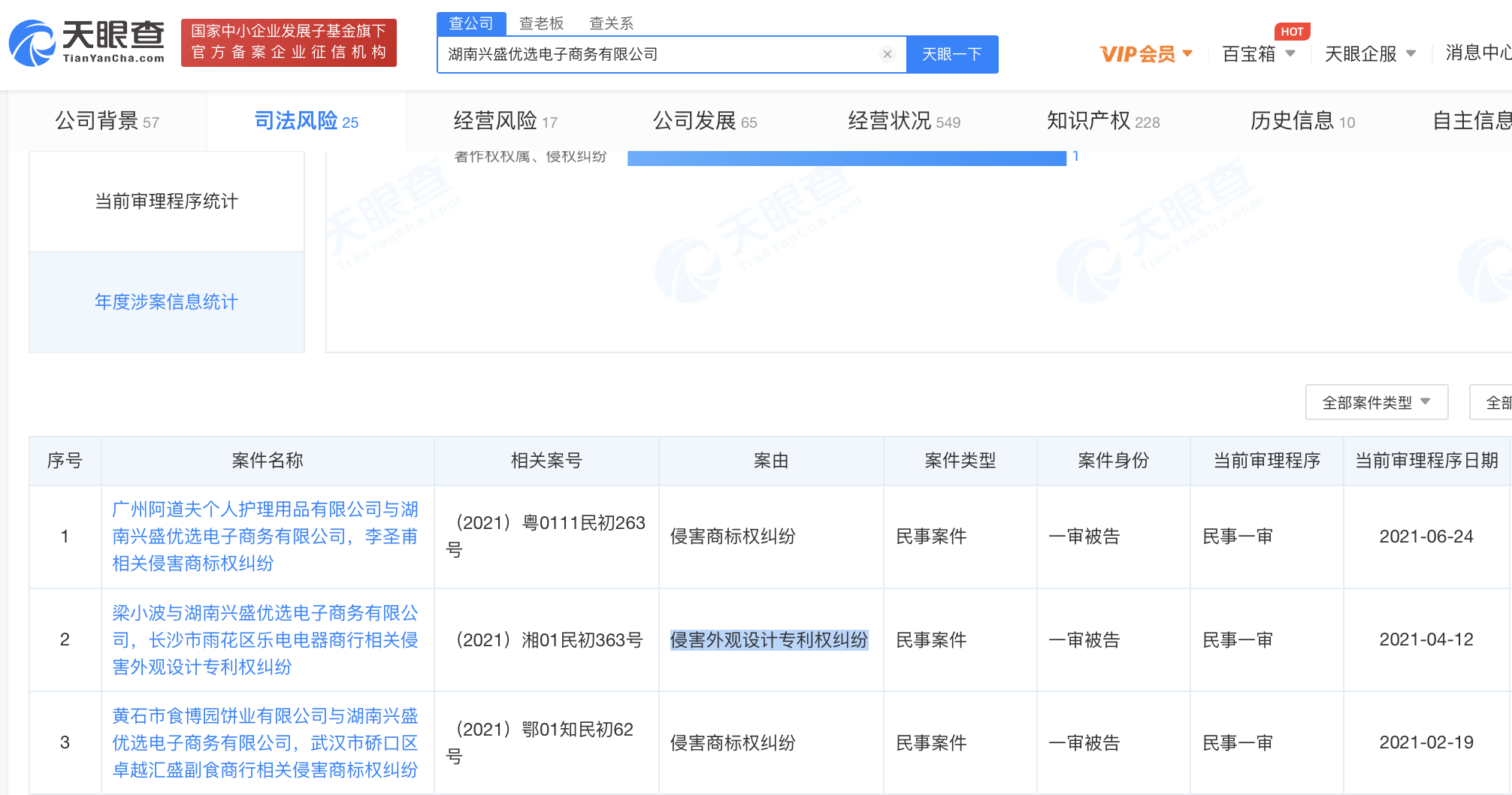Select 当前审理程序统计 in the side panel

(167, 201)
